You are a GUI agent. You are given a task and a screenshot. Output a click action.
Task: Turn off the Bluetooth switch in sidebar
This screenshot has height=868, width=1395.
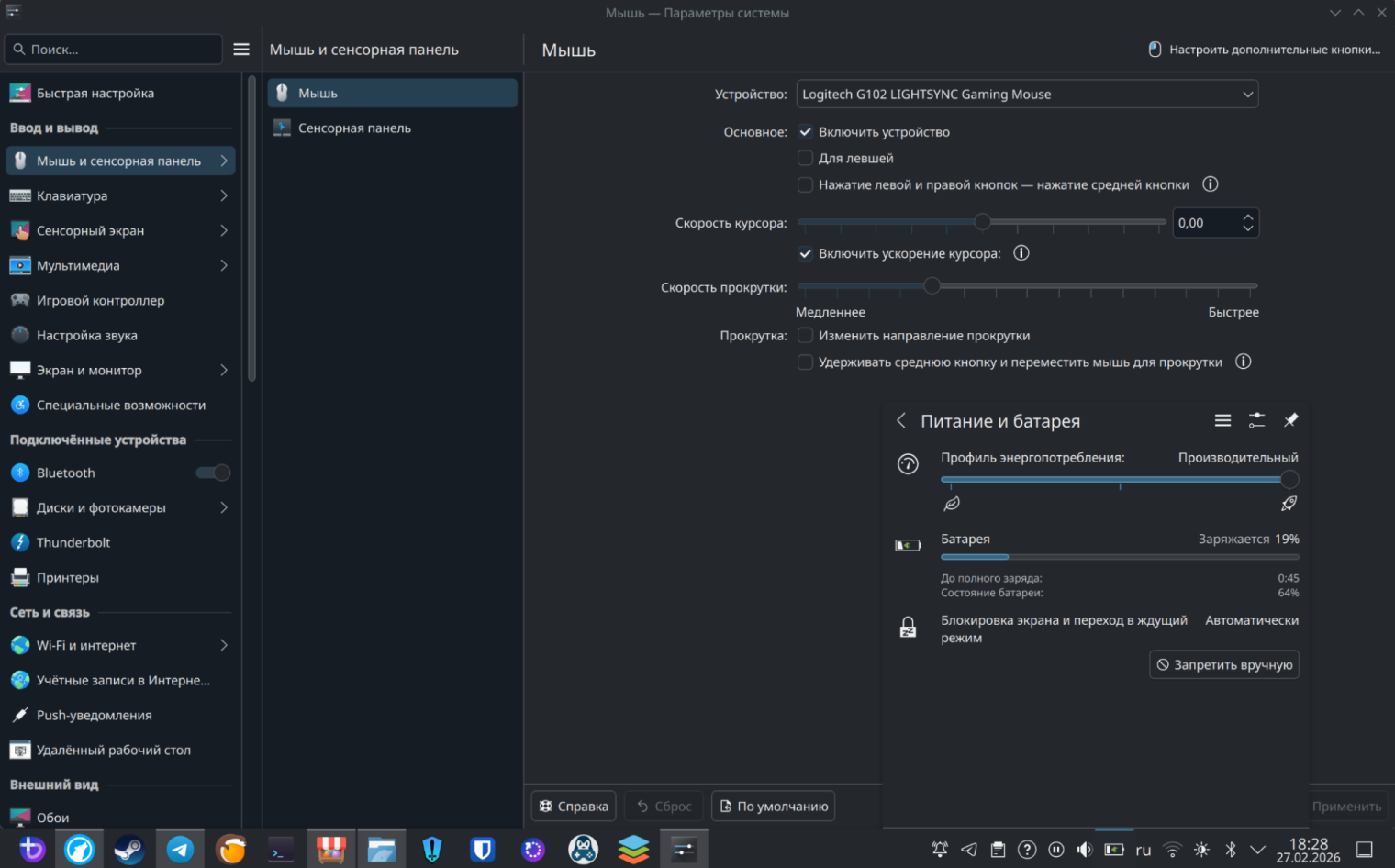click(x=213, y=473)
